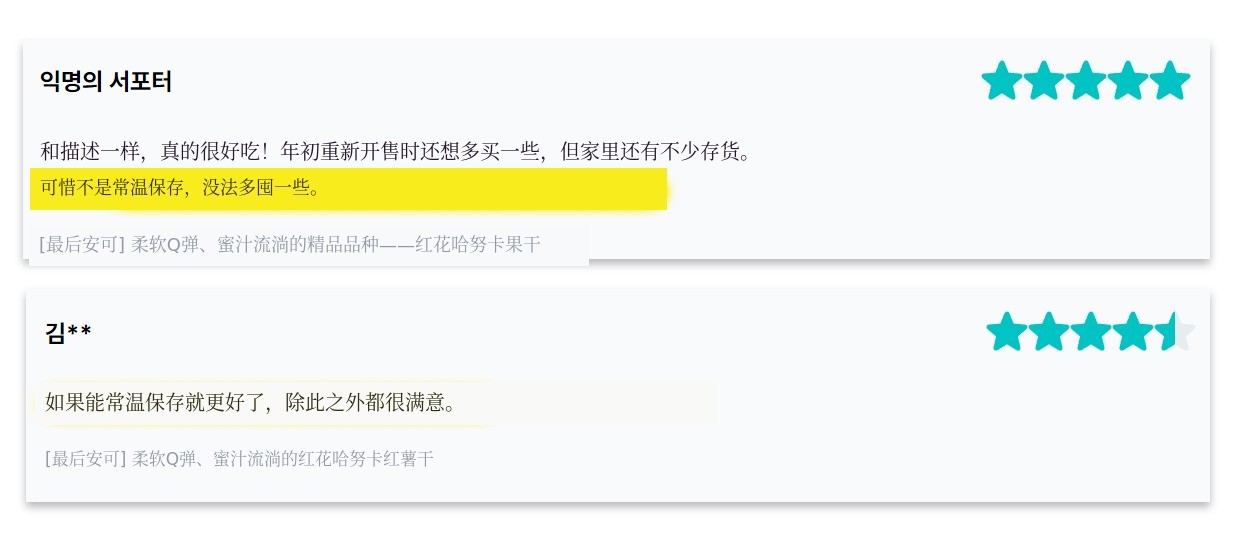The image size is (1233, 546).
Task: Select the fifth star of 익명의 서포터's rating
Action: [1170, 81]
